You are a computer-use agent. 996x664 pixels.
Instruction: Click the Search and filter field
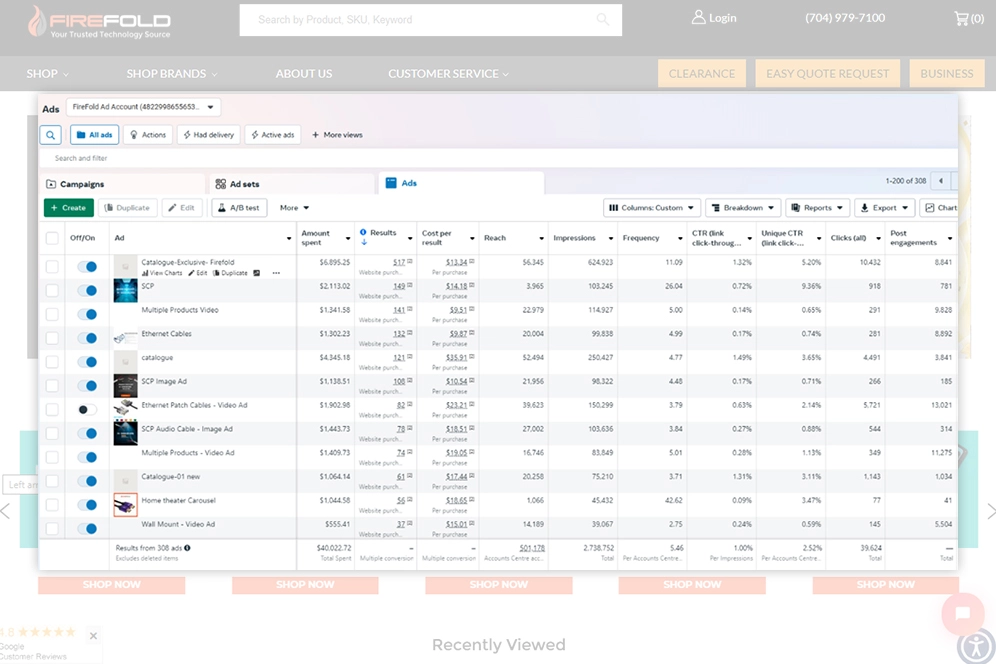pos(499,158)
